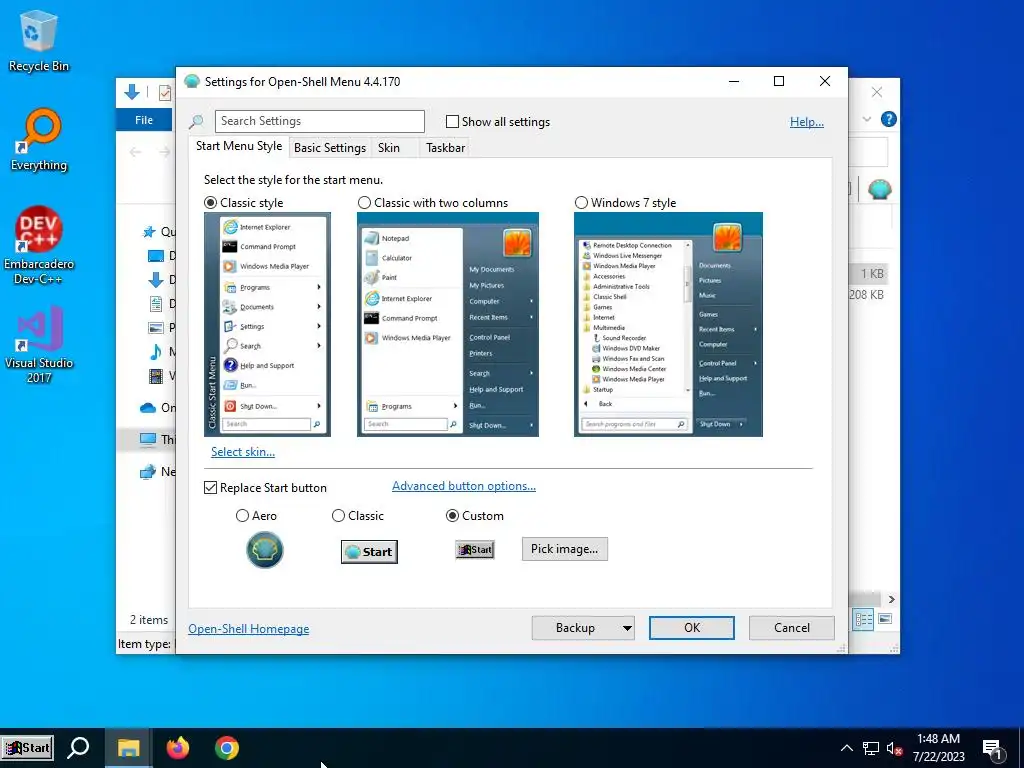Screen dimensions: 1024x768
Task: Click the Cancel button
Action: tap(792, 628)
